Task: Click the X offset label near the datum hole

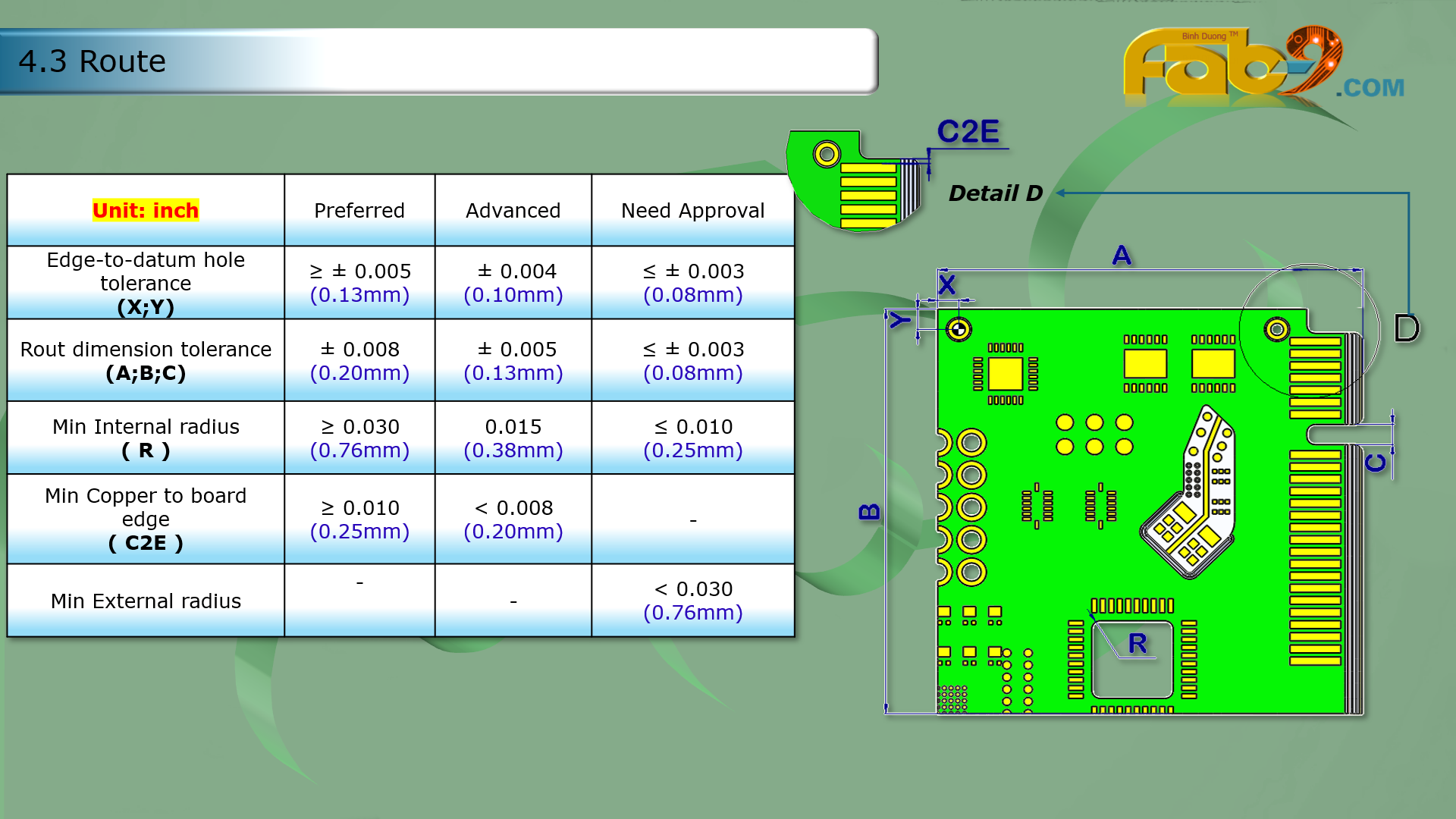Action: (946, 285)
